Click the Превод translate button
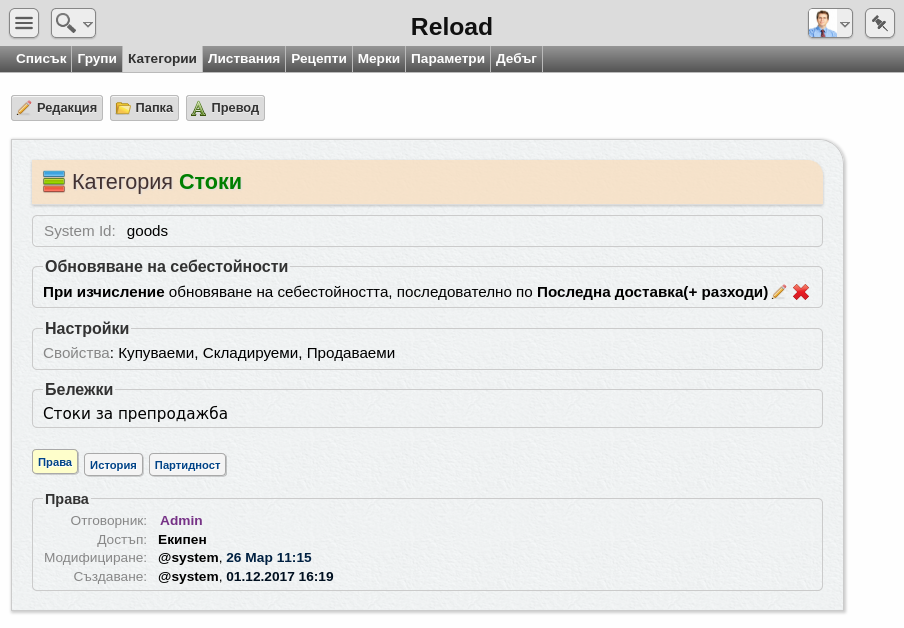Screen dimensions: 904x628 [x=225, y=108]
